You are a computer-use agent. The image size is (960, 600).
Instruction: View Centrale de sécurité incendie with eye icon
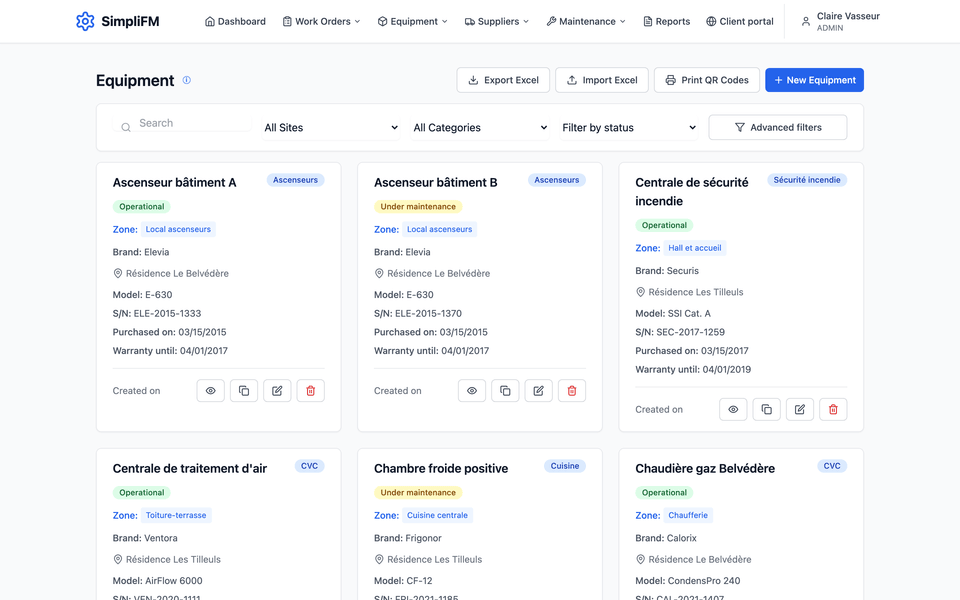click(x=733, y=410)
